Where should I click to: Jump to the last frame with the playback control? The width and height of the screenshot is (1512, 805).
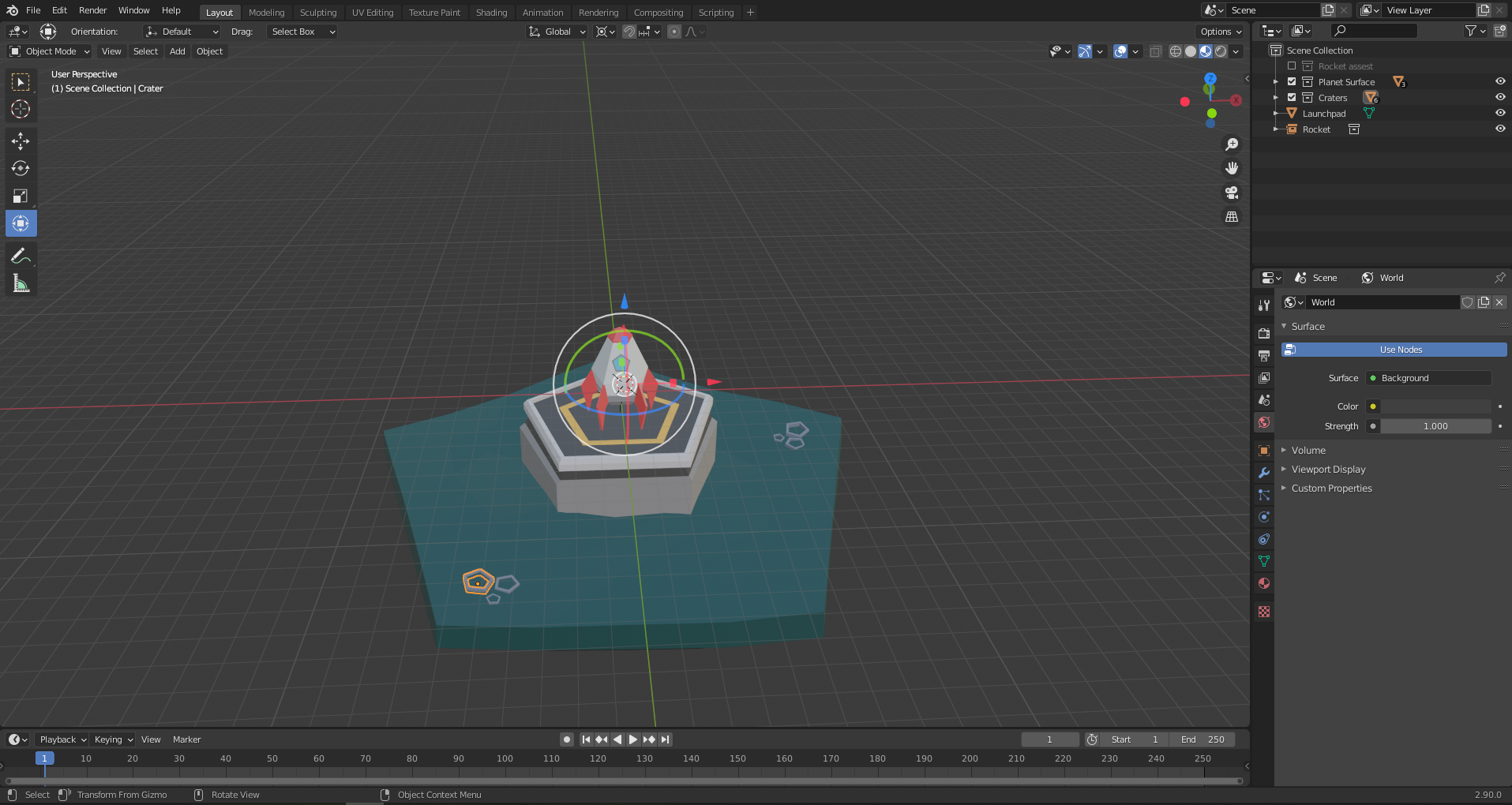click(x=665, y=739)
